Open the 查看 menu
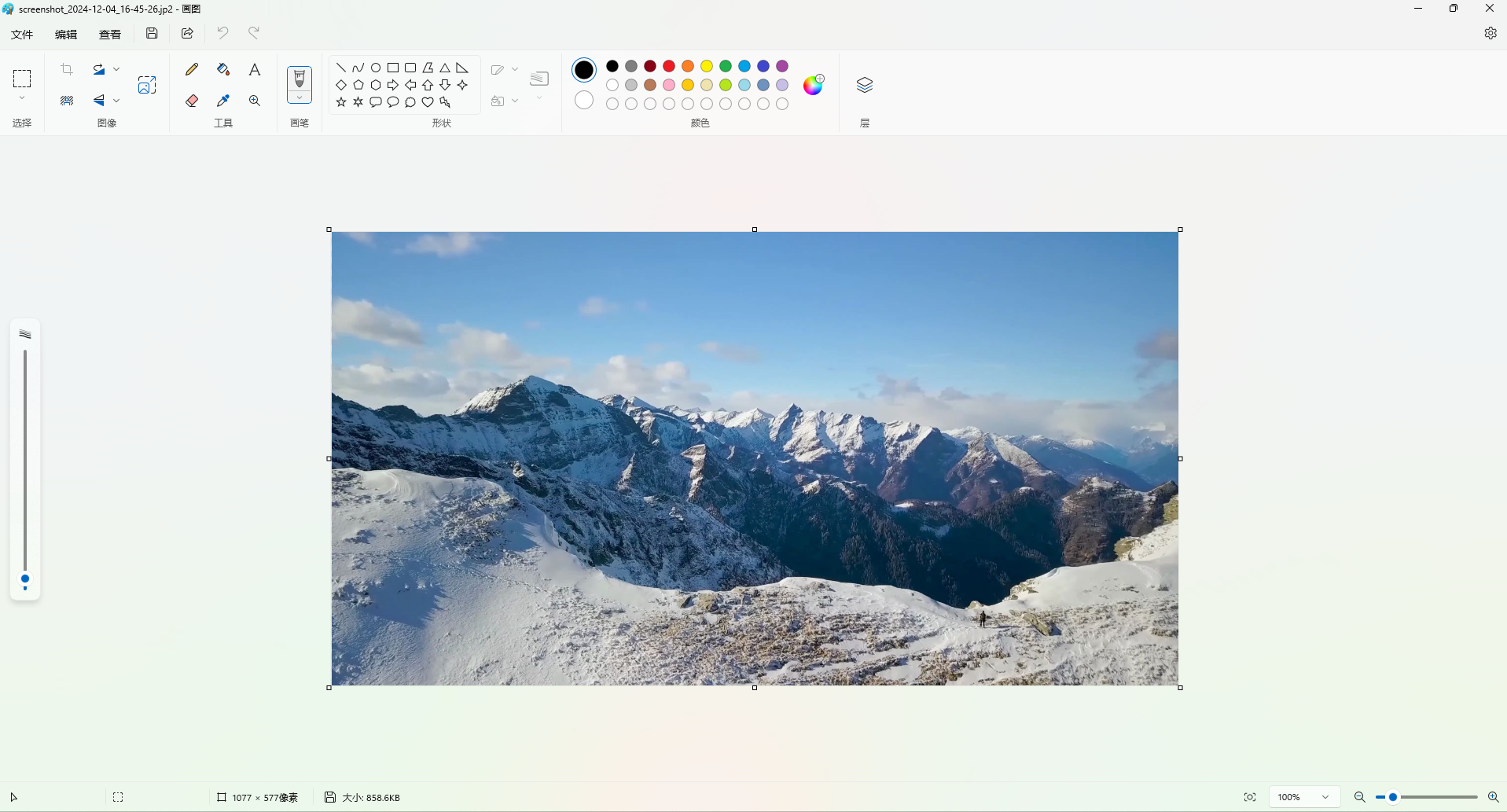Screen dimensions: 1507x812 point(110,34)
